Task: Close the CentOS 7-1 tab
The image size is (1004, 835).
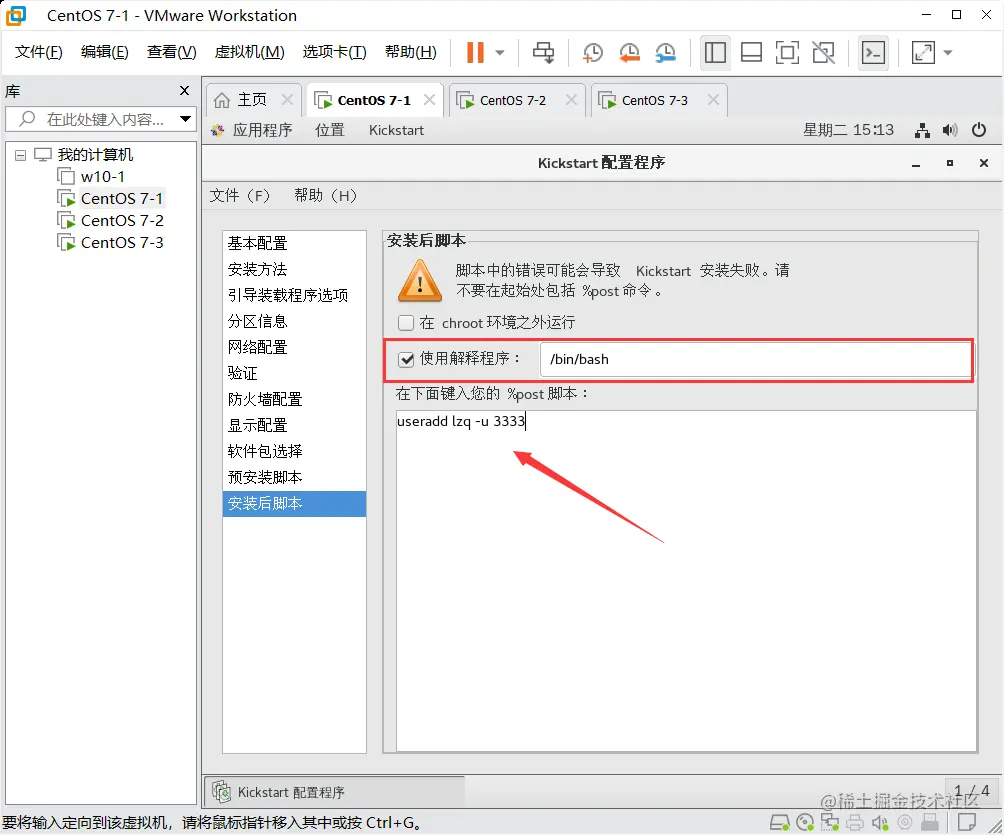Action: (x=430, y=100)
